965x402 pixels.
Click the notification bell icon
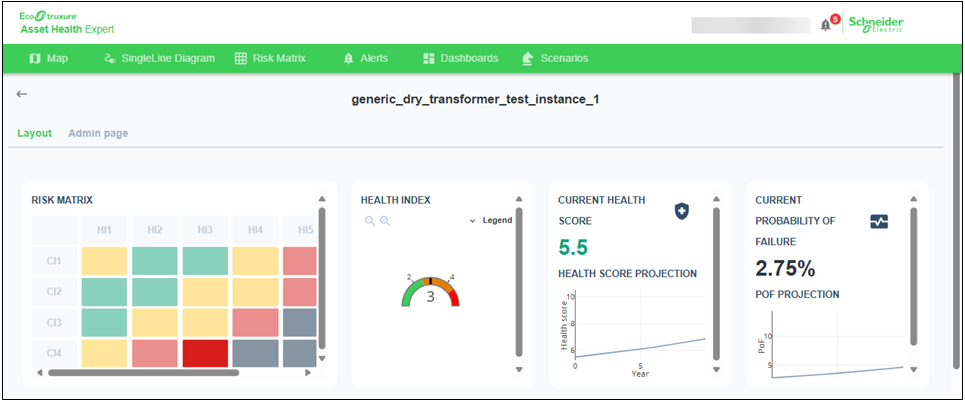825,25
